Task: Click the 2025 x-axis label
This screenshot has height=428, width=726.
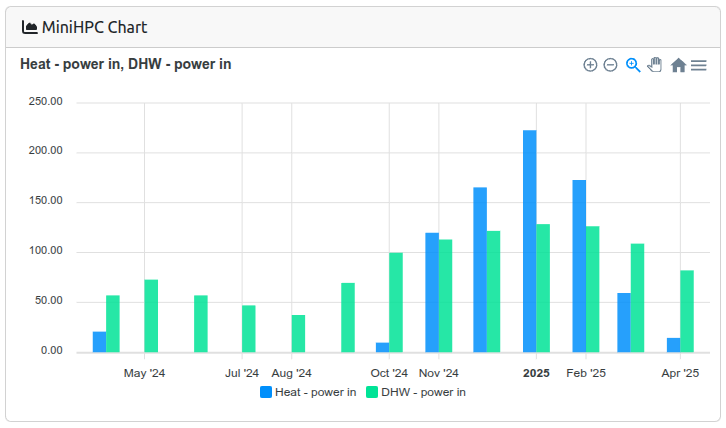Action: [536, 374]
